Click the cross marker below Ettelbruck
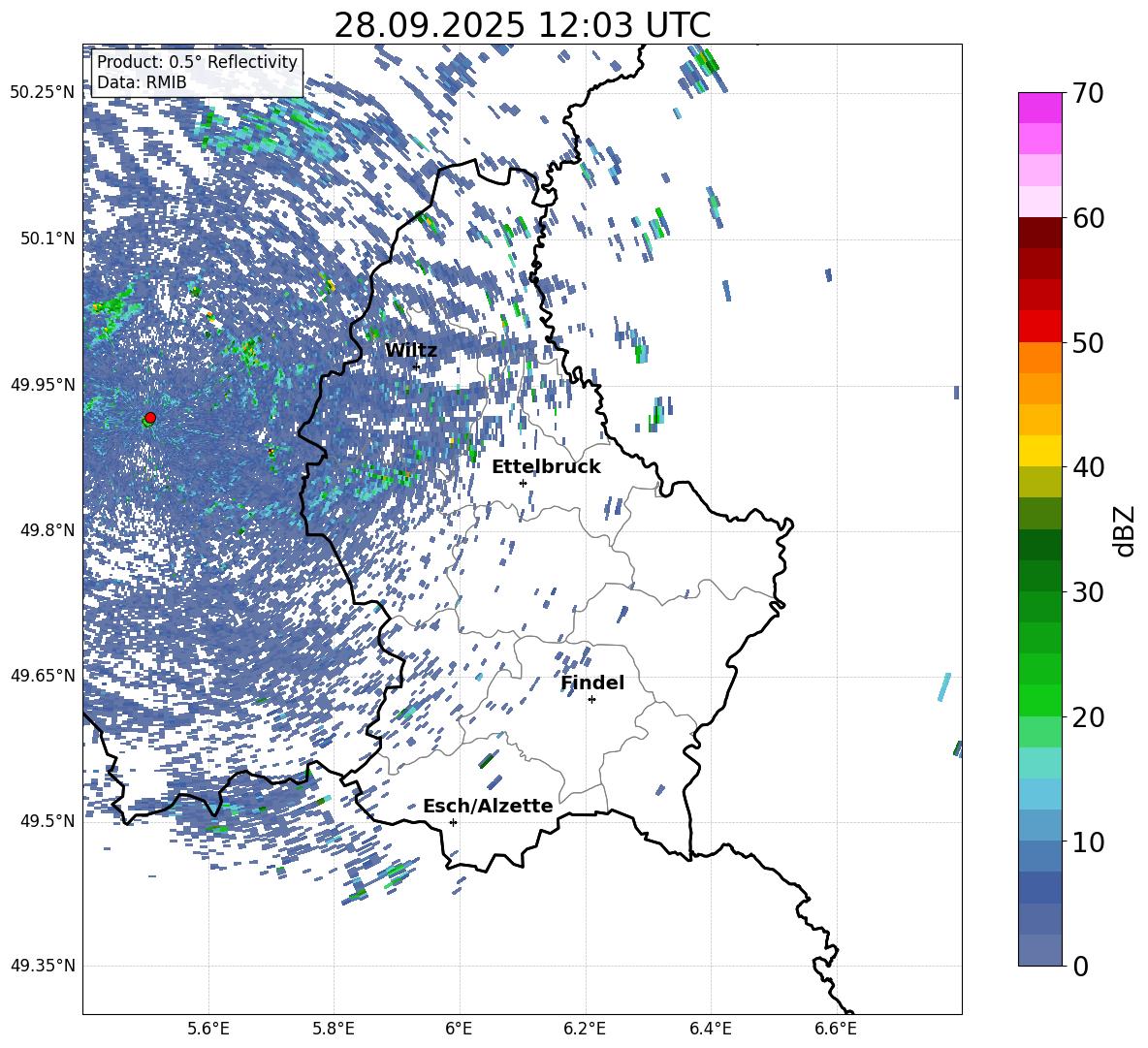Image resolution: width=1148 pixels, height=1048 pixels. 523,483
